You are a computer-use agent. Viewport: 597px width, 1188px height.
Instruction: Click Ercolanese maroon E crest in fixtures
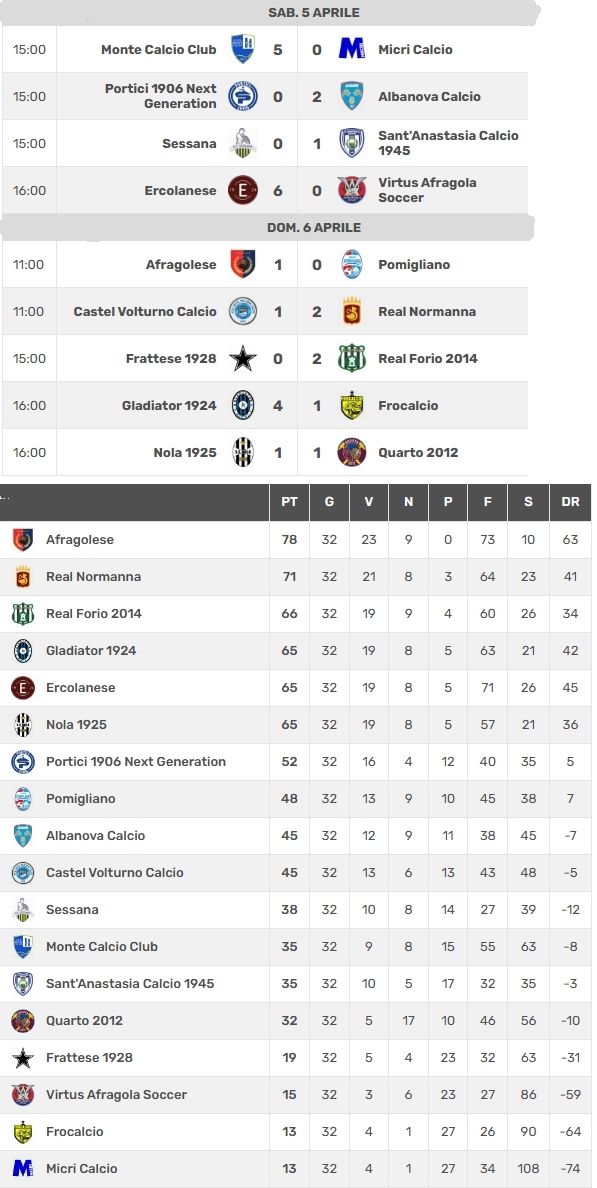pos(242,190)
